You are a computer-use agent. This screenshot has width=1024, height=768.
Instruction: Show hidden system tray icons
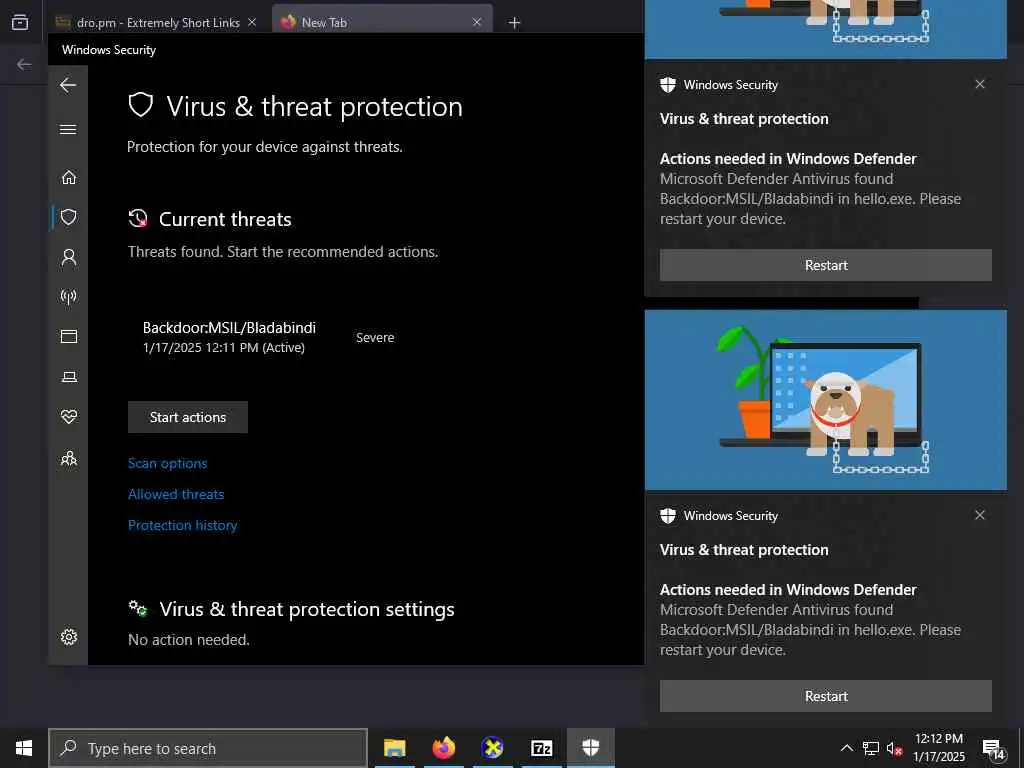click(846, 748)
